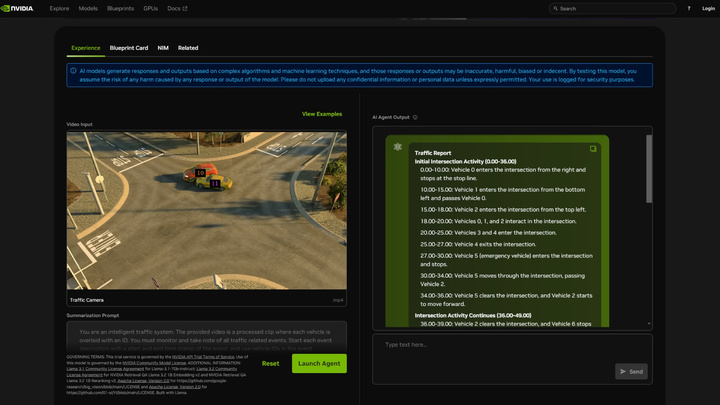The height and width of the screenshot is (405, 720).
Task: Select the NIM tab
Action: pos(163,48)
